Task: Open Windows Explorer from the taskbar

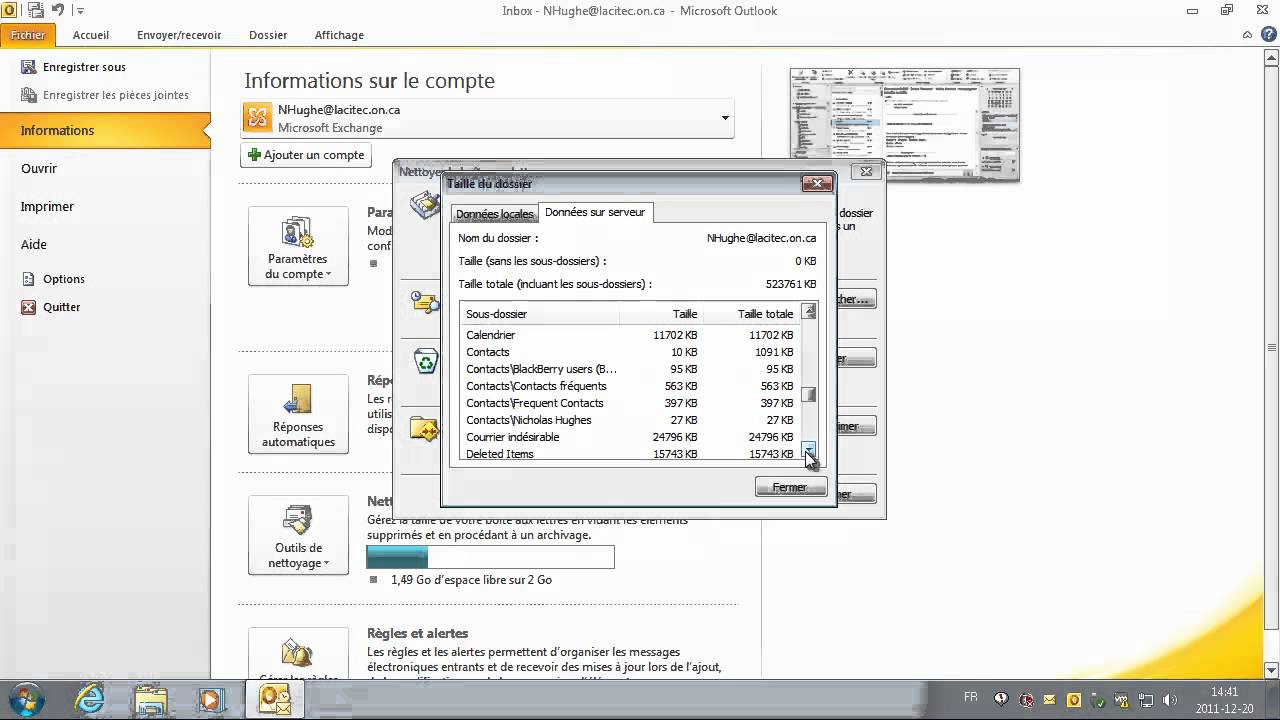Action: [x=150, y=699]
